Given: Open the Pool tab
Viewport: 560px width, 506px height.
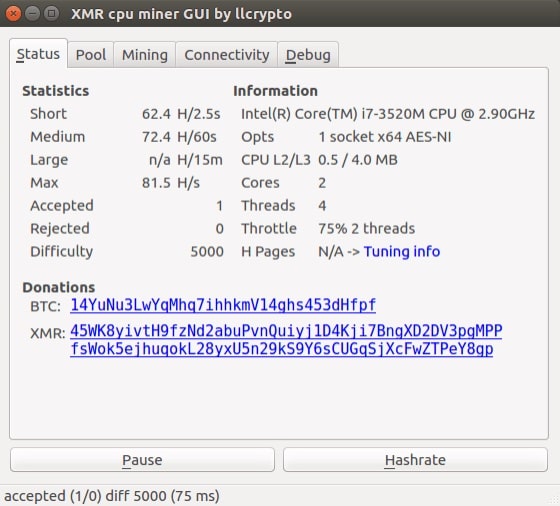Looking at the screenshot, I should pos(91,55).
